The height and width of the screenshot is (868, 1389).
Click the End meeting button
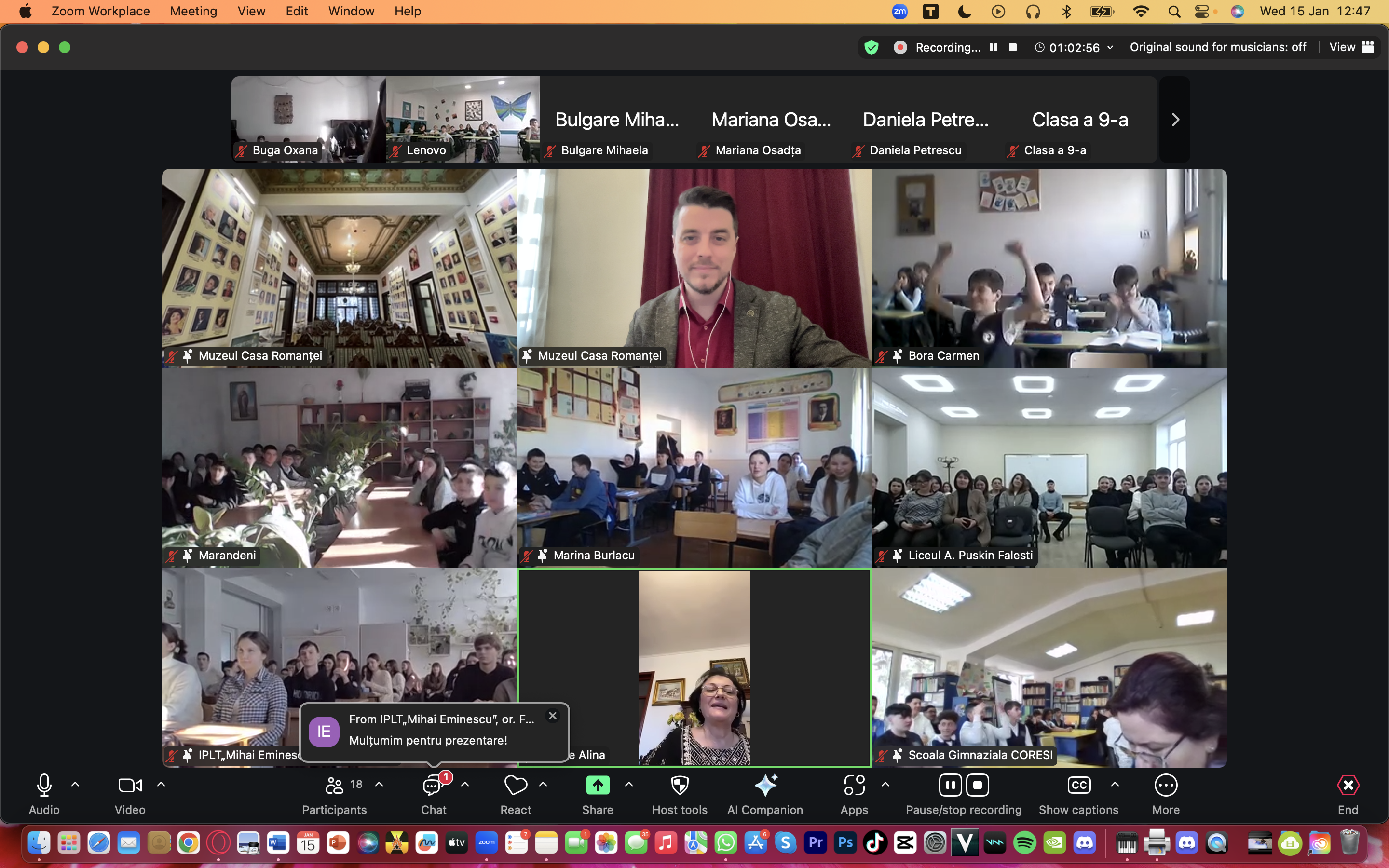[1348, 786]
